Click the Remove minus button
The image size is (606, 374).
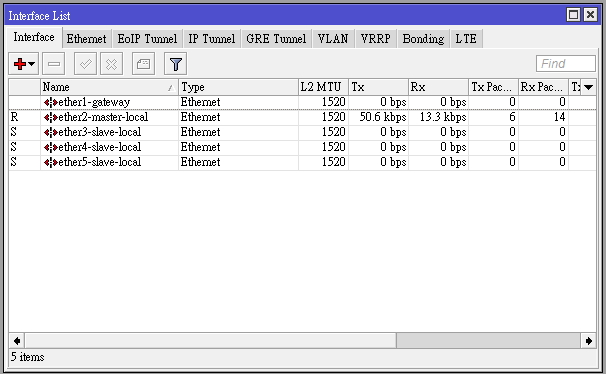click(x=53, y=64)
